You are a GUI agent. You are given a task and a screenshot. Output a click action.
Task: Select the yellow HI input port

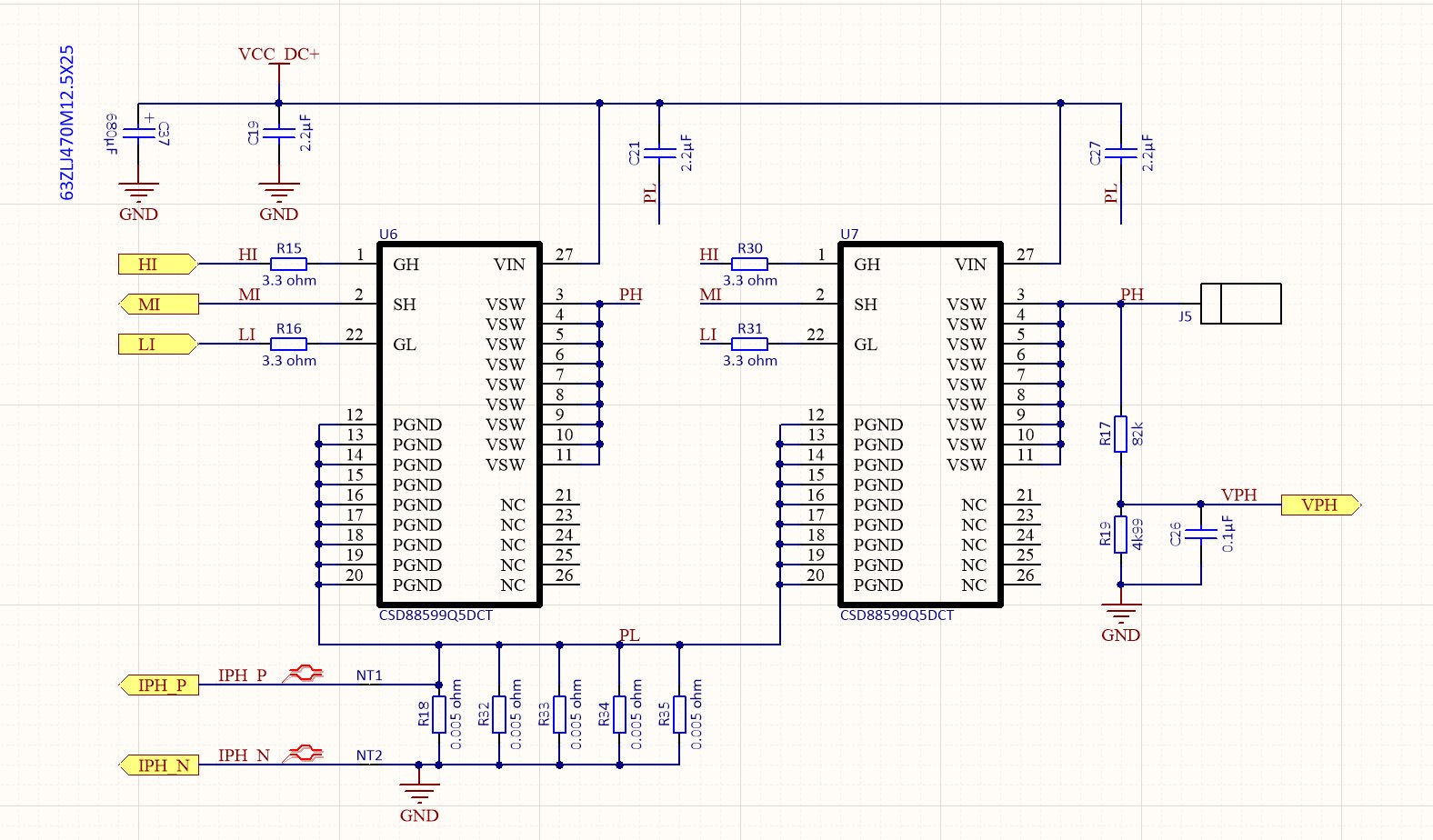157,265
